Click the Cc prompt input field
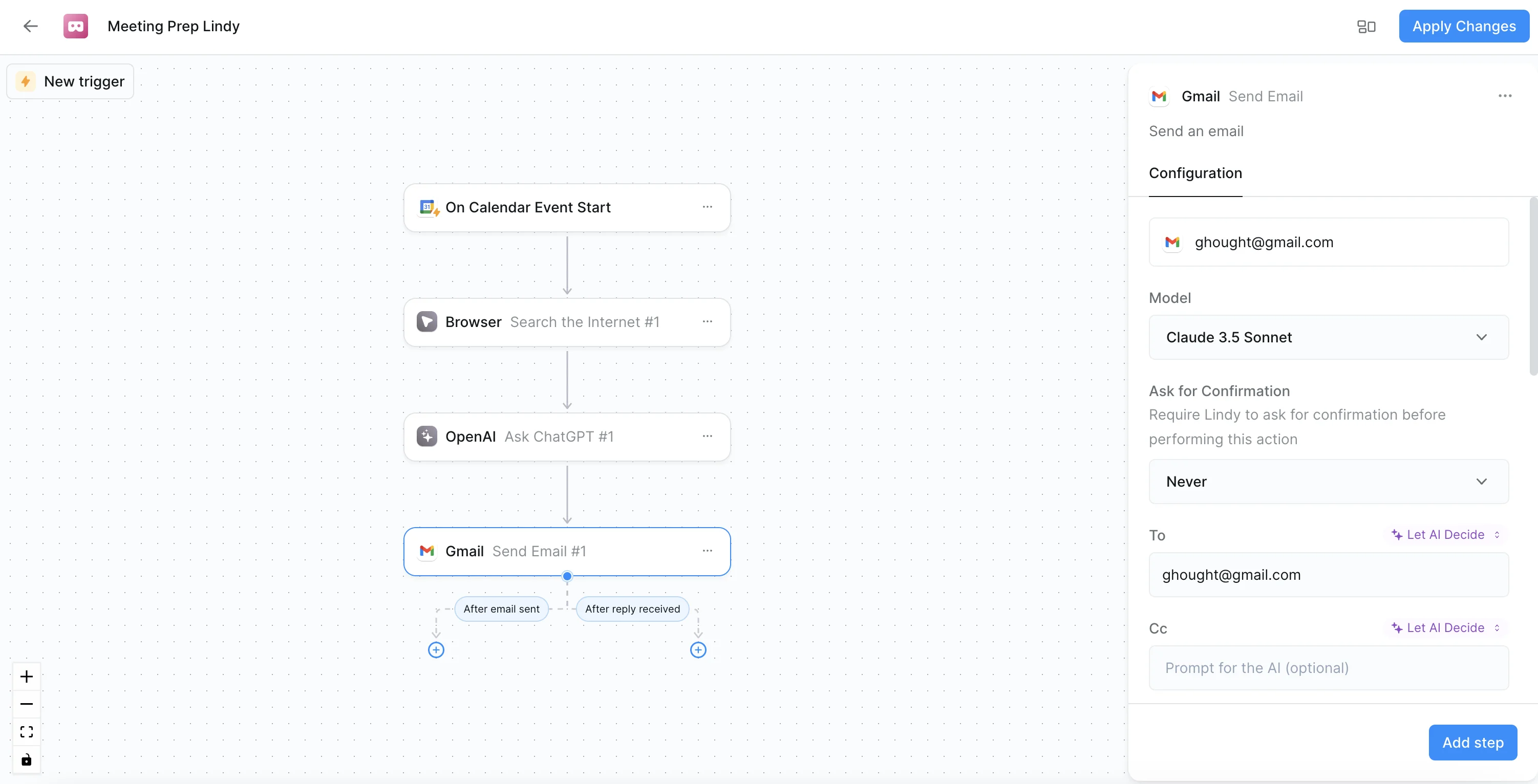The height and width of the screenshot is (784, 1538). coord(1328,668)
